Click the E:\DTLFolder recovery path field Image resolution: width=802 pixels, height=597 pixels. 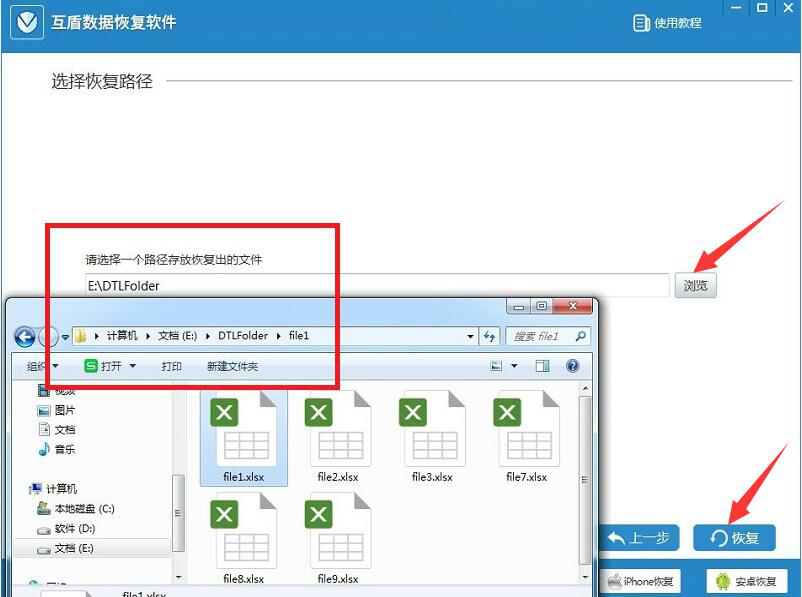pyautogui.click(x=377, y=285)
